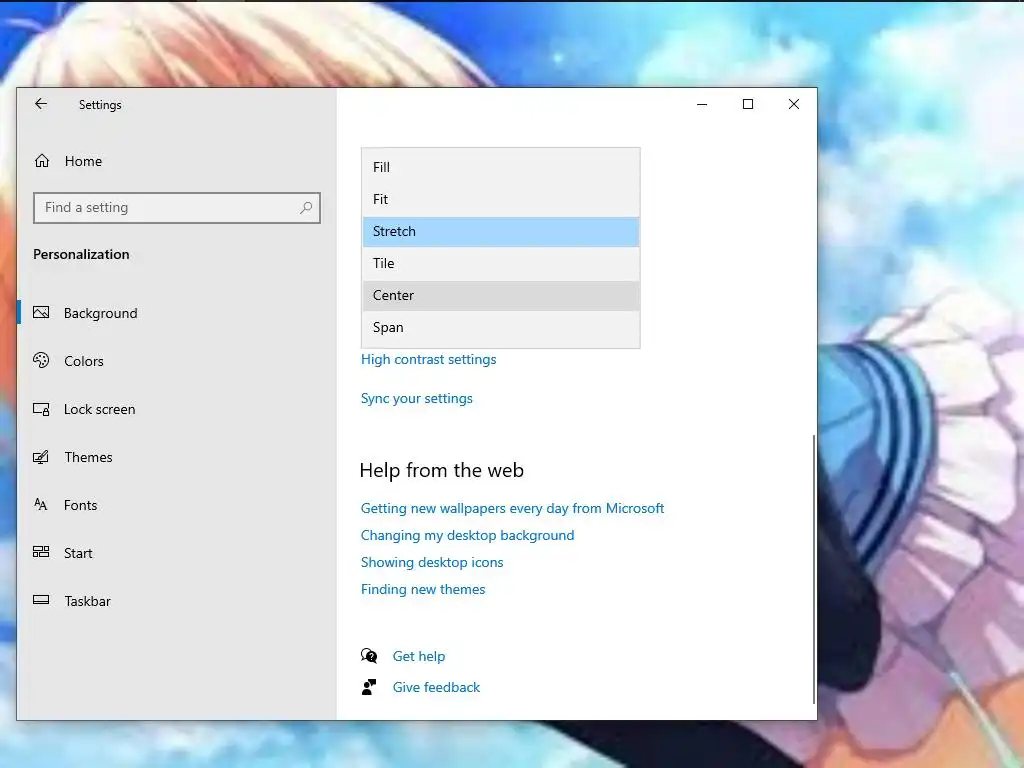Navigate to the Fonts section

click(x=176, y=505)
